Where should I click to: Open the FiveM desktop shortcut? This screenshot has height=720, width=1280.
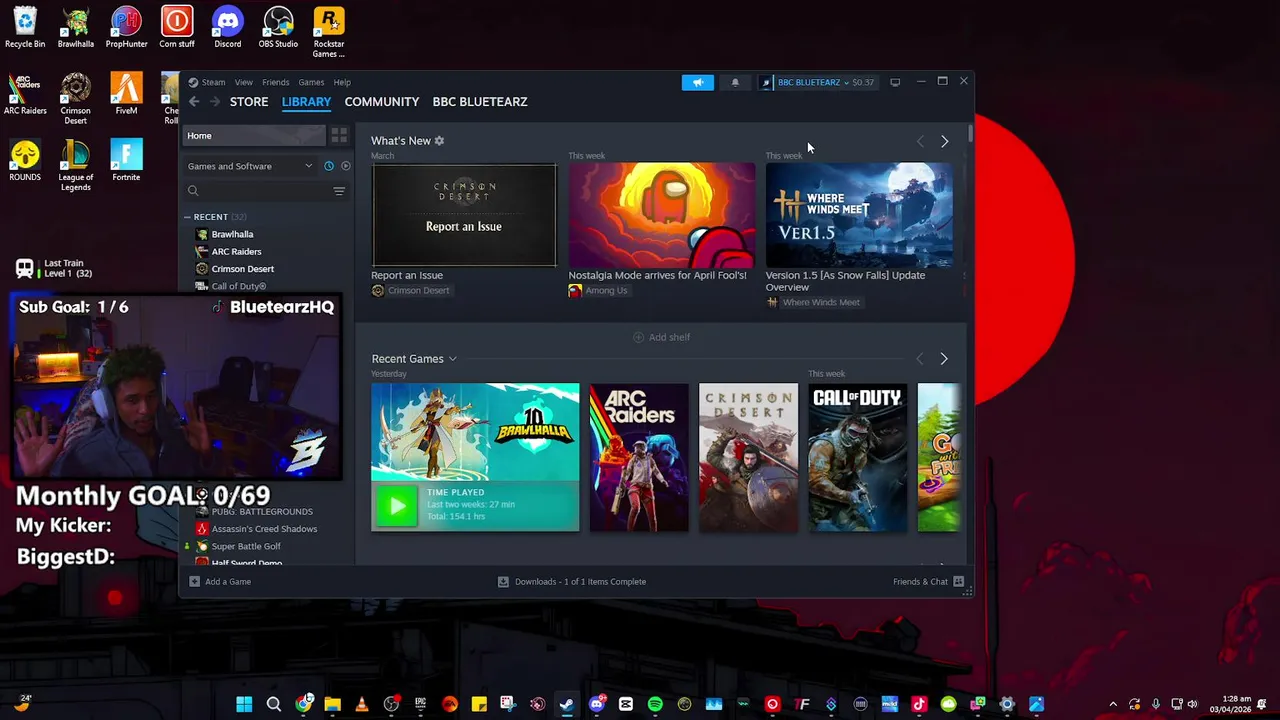[x=126, y=95]
